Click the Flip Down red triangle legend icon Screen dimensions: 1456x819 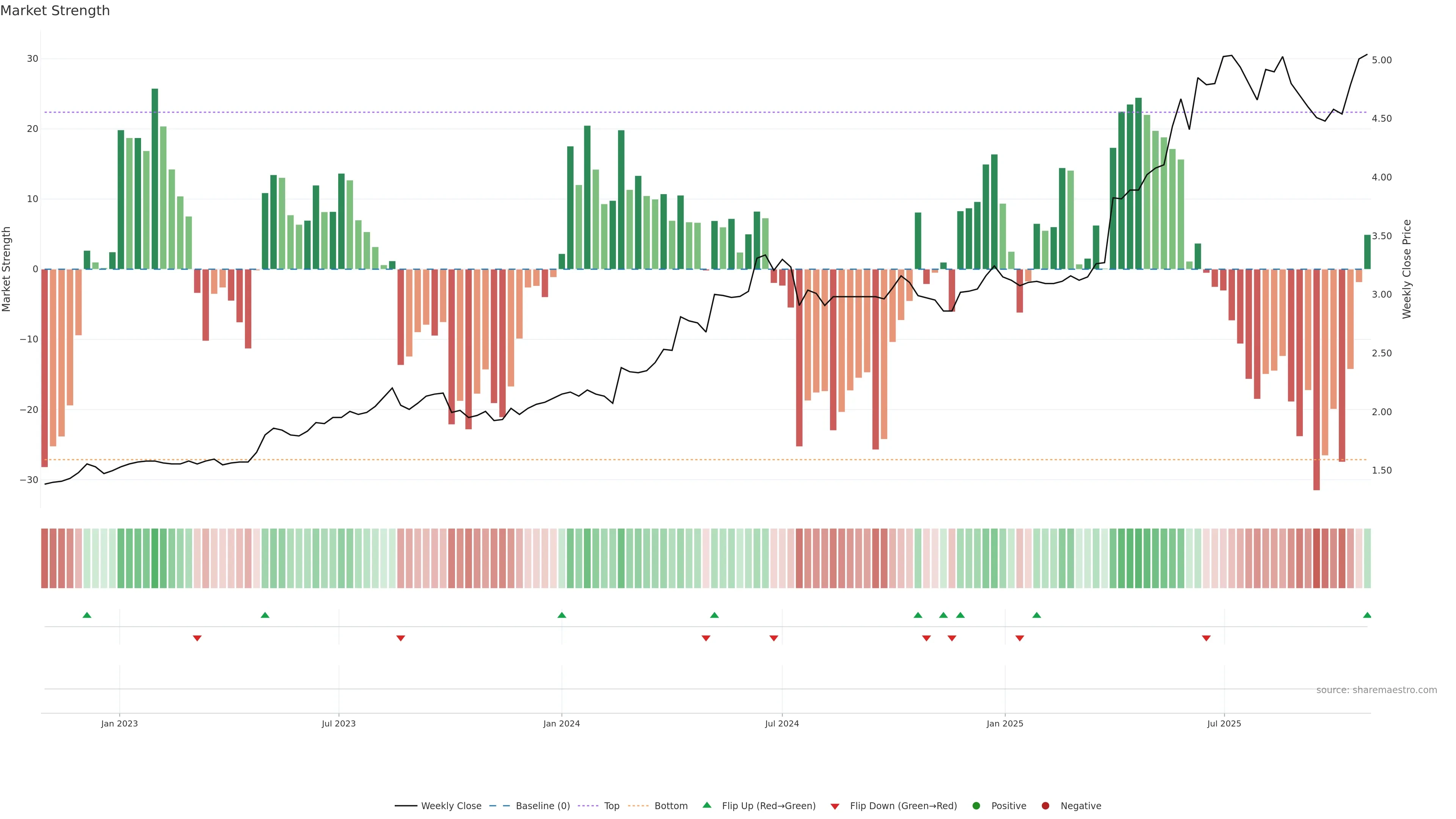(x=835, y=806)
